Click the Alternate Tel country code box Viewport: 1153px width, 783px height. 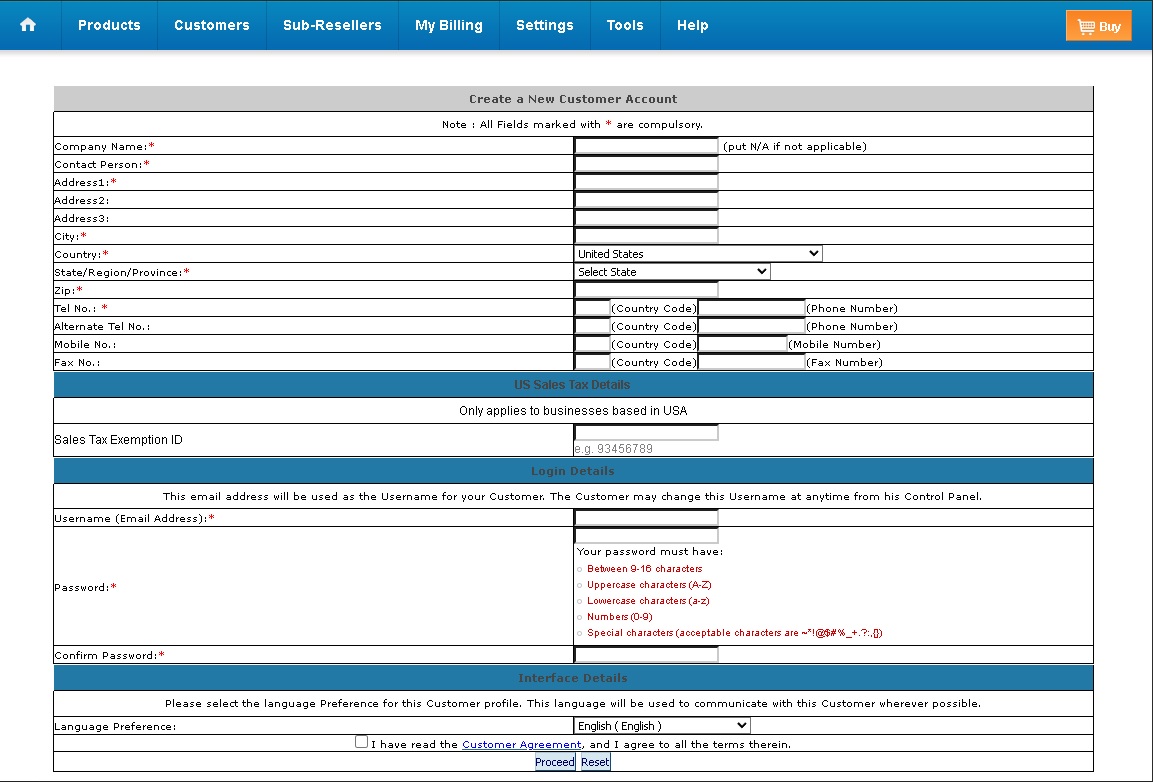[592, 326]
